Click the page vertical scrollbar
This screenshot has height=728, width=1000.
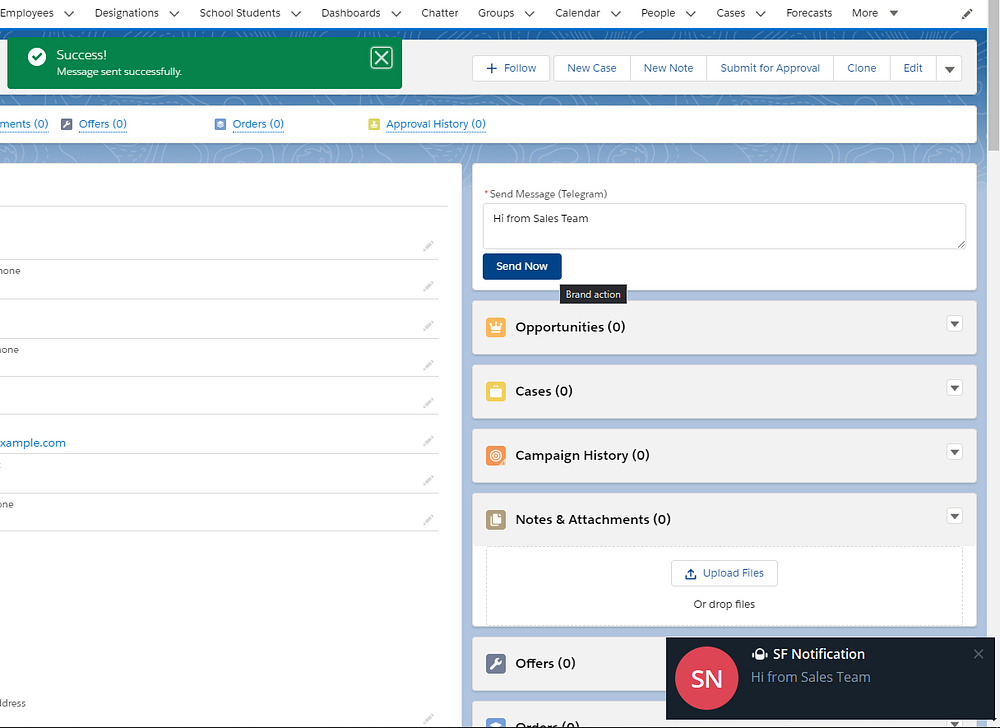click(994, 75)
